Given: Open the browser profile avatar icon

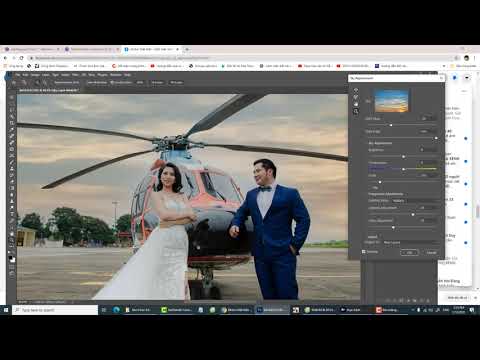Looking at the screenshot, I should [x=466, y=58].
